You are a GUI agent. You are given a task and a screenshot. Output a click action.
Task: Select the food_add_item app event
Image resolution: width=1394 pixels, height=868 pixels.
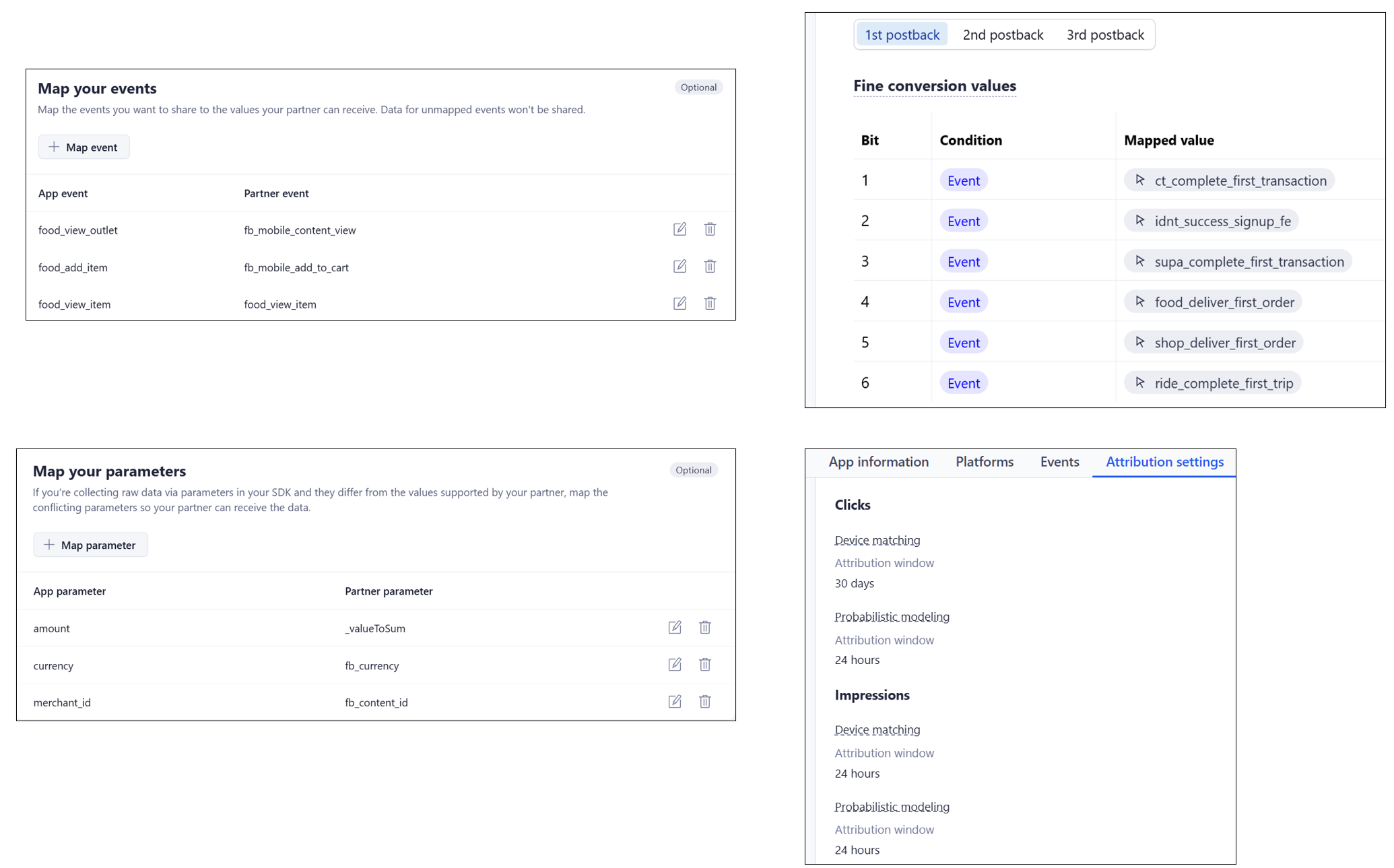pyautogui.click(x=73, y=267)
